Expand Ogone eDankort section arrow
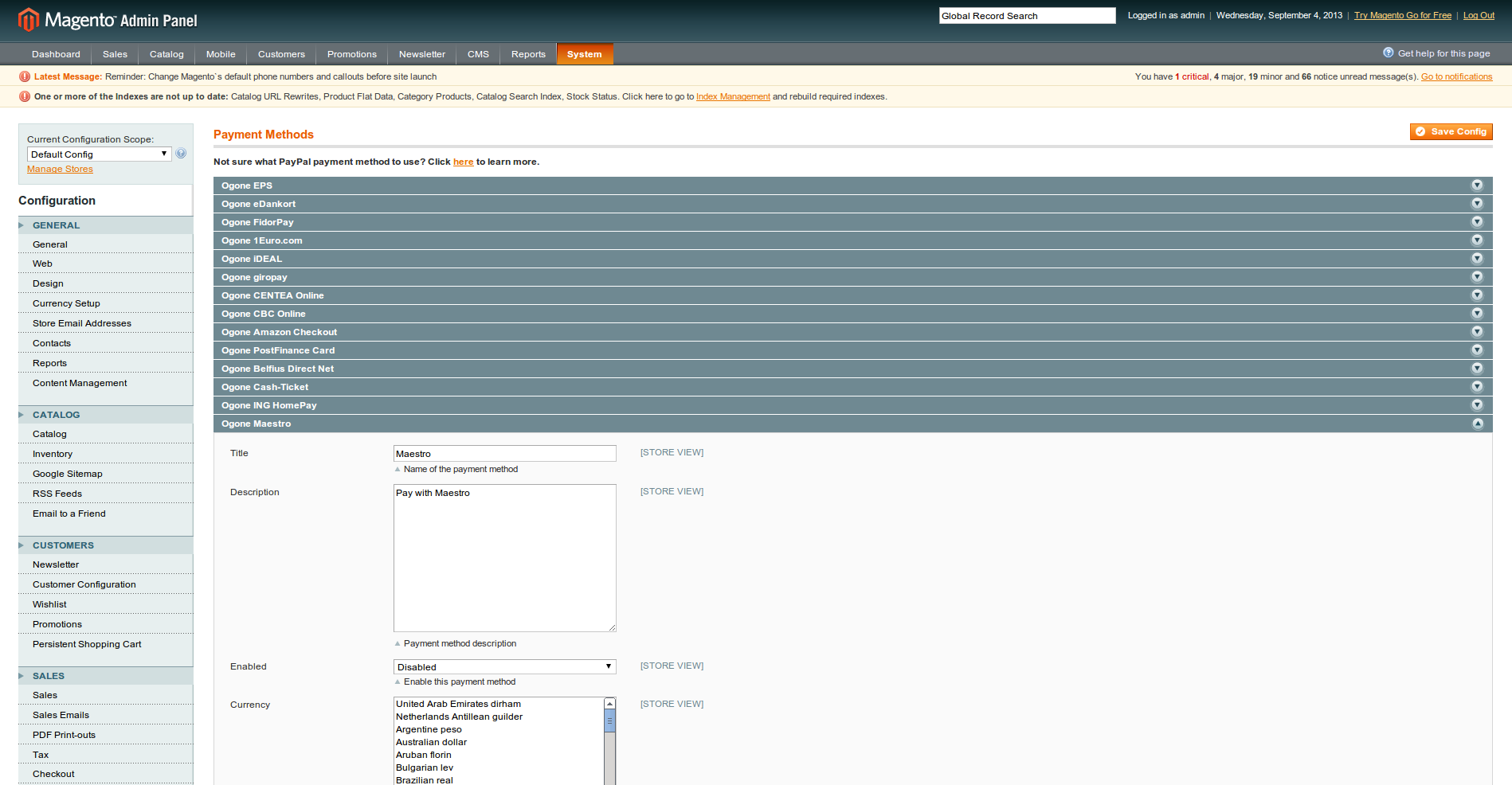Image resolution: width=1512 pixels, height=785 pixels. click(x=1477, y=204)
